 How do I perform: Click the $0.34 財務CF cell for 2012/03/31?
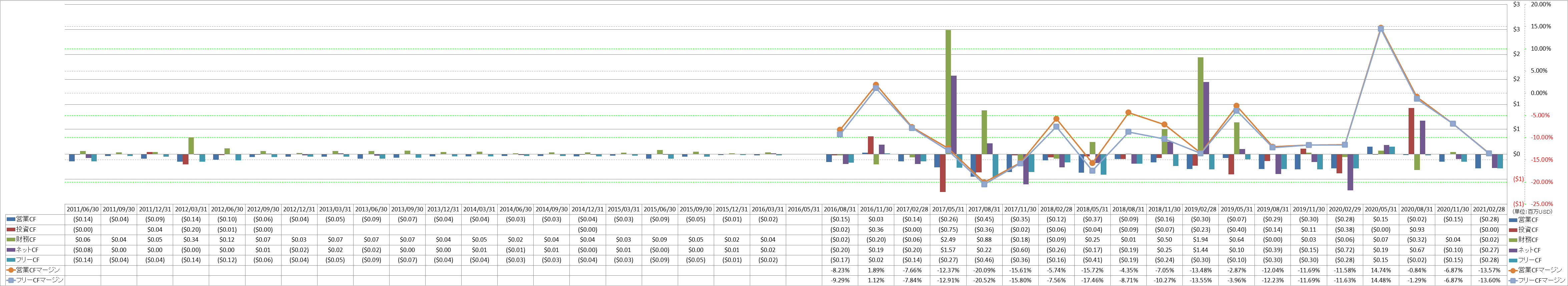[x=191, y=240]
